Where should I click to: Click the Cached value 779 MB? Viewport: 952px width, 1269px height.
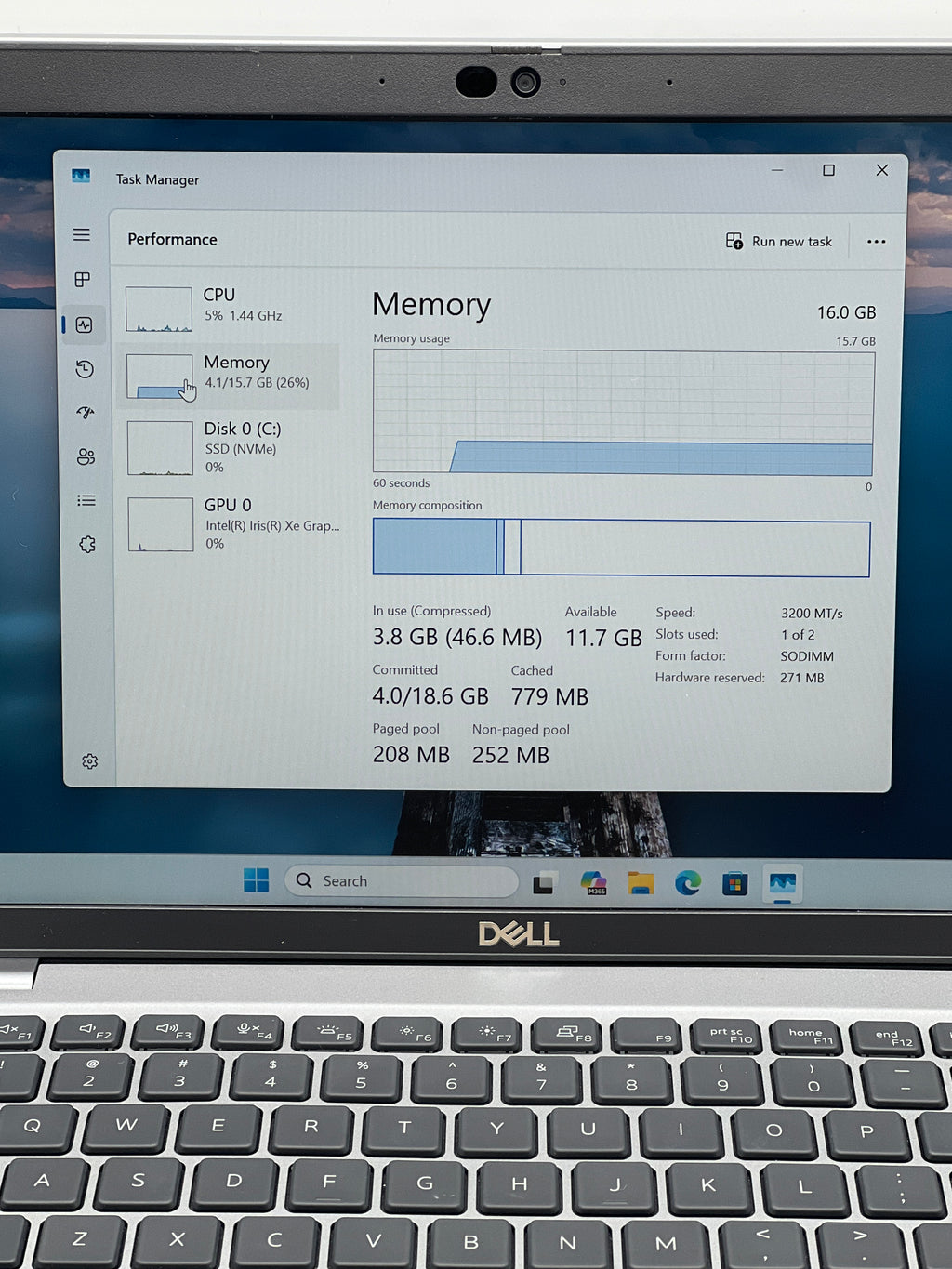tap(549, 696)
